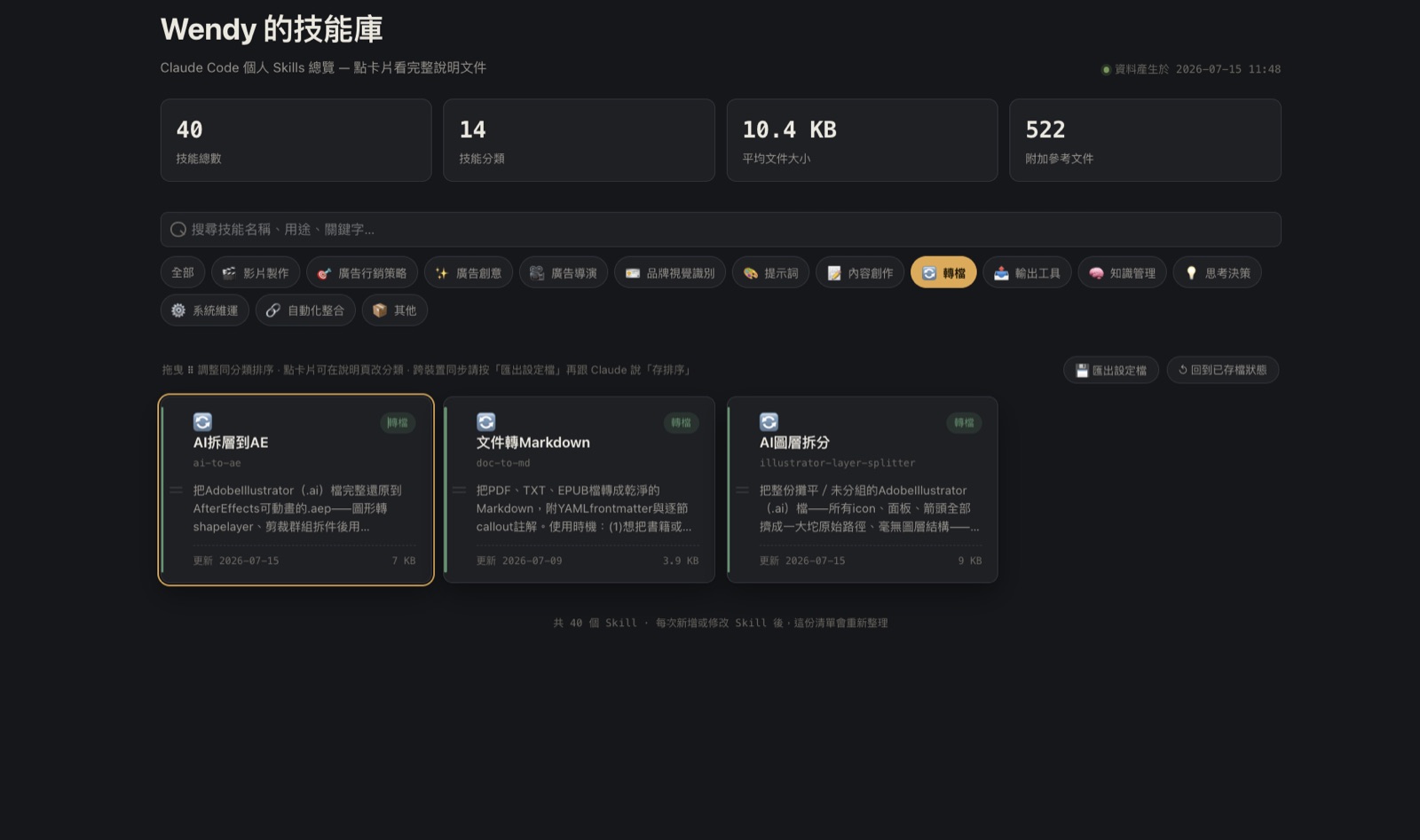Filter by 知識管理 category
The height and width of the screenshot is (840, 1420).
coord(1122,272)
